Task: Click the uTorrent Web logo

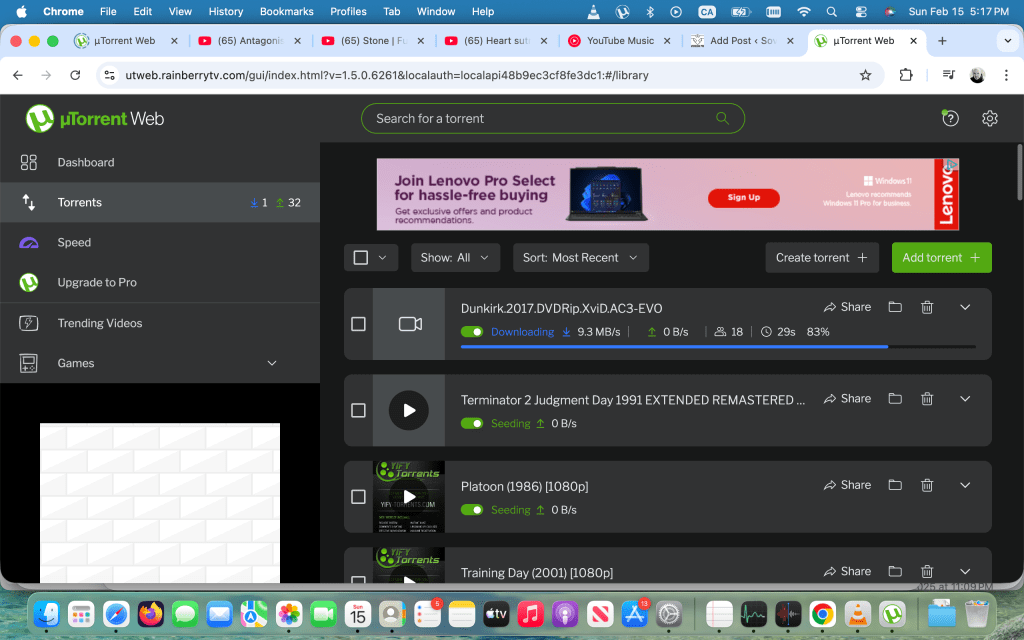Action: [x=95, y=119]
